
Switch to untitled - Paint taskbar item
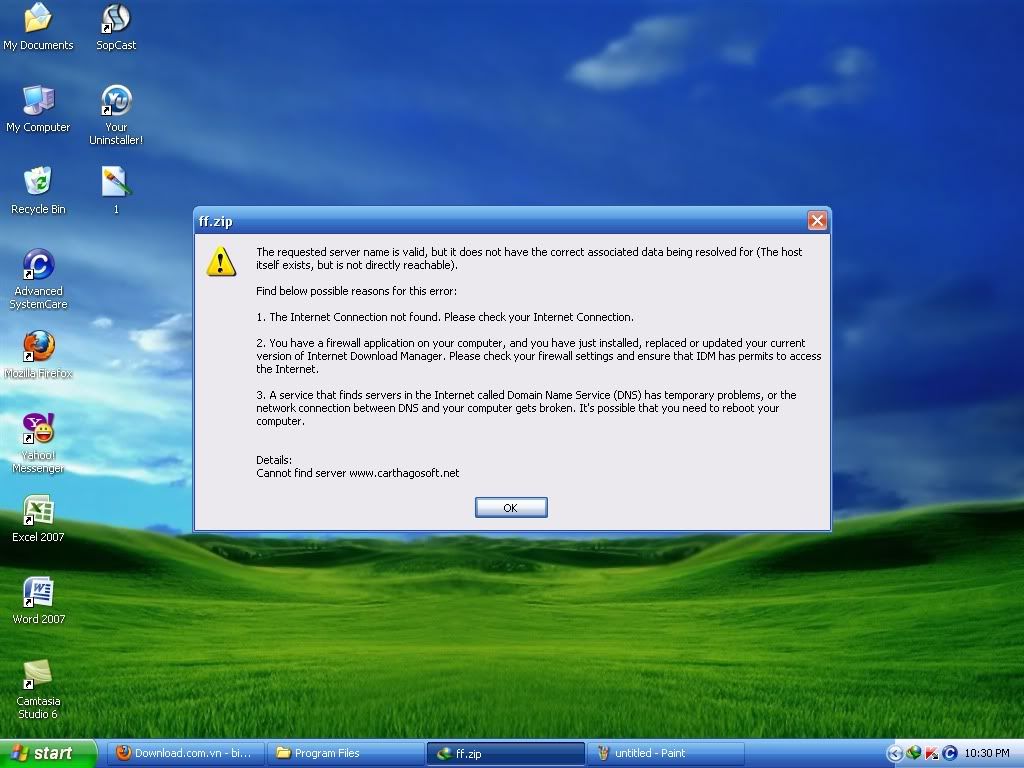click(x=665, y=753)
